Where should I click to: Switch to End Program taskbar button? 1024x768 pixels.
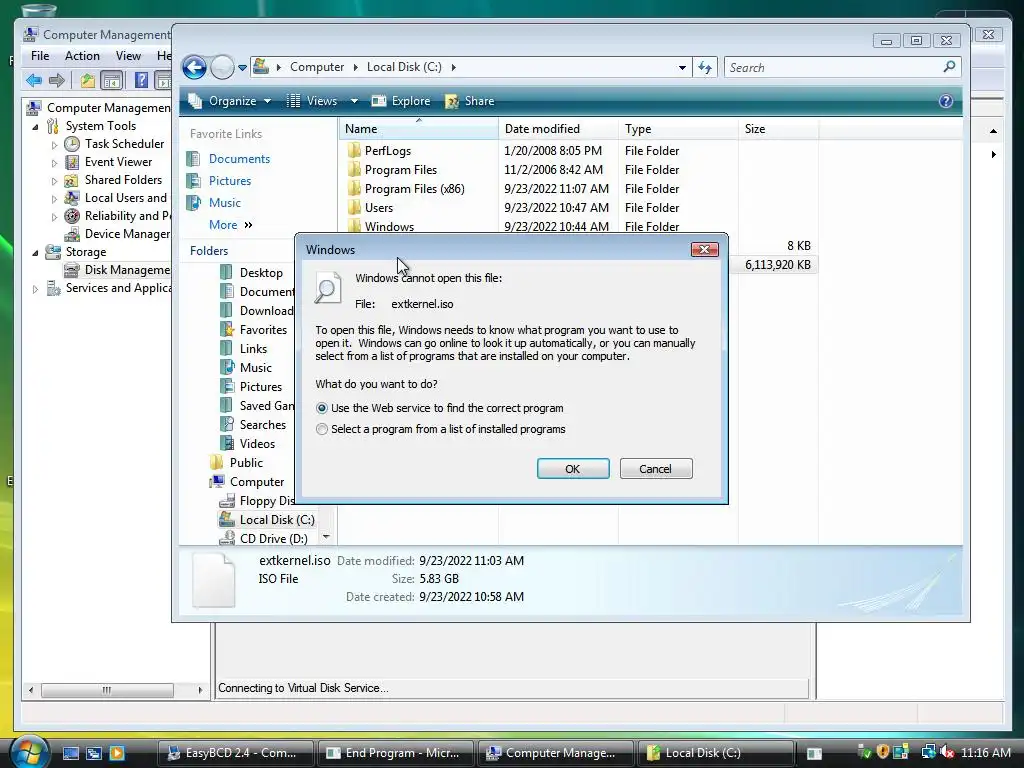[396, 753]
